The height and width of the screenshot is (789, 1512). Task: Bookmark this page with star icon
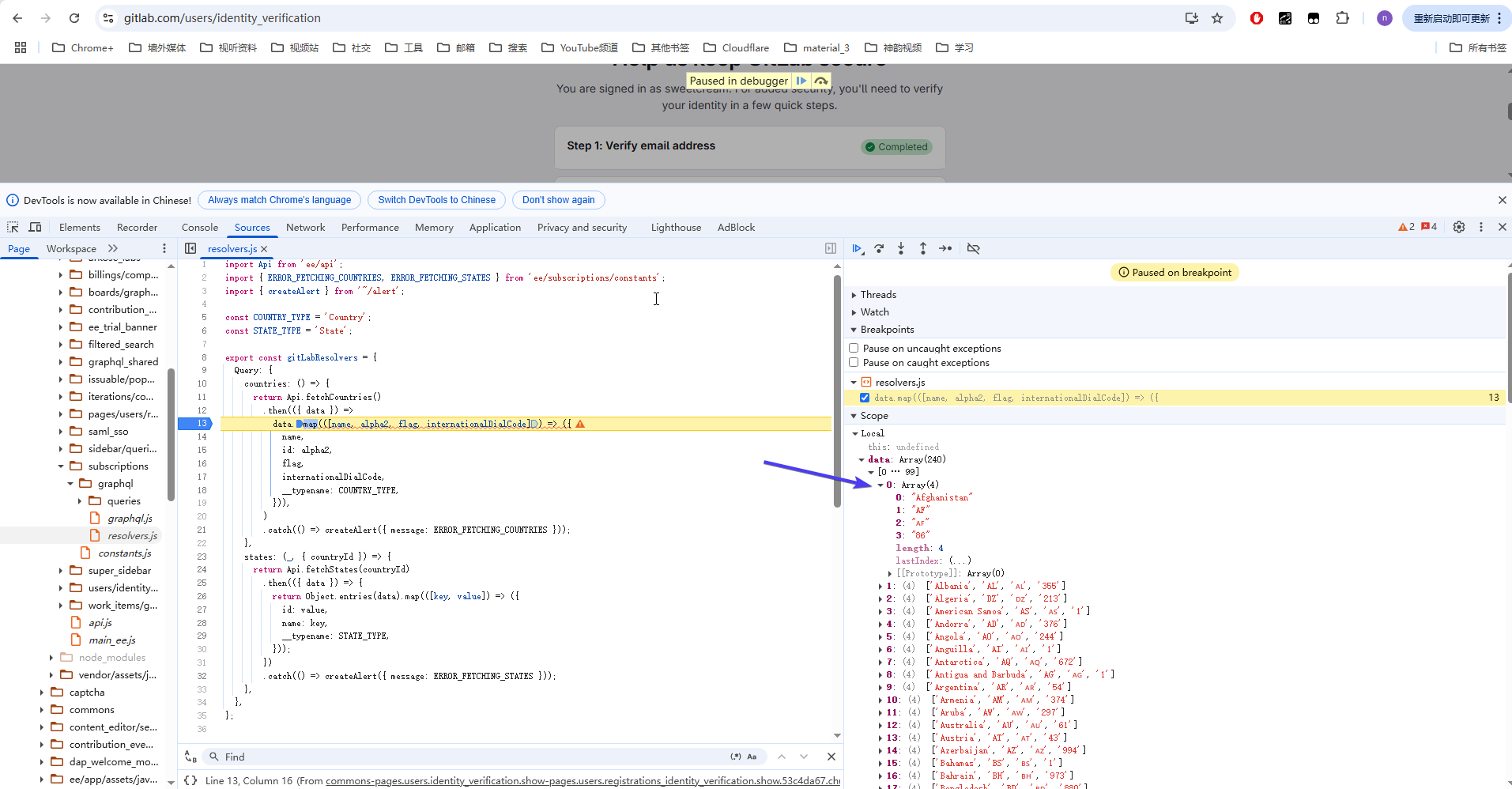(1217, 18)
